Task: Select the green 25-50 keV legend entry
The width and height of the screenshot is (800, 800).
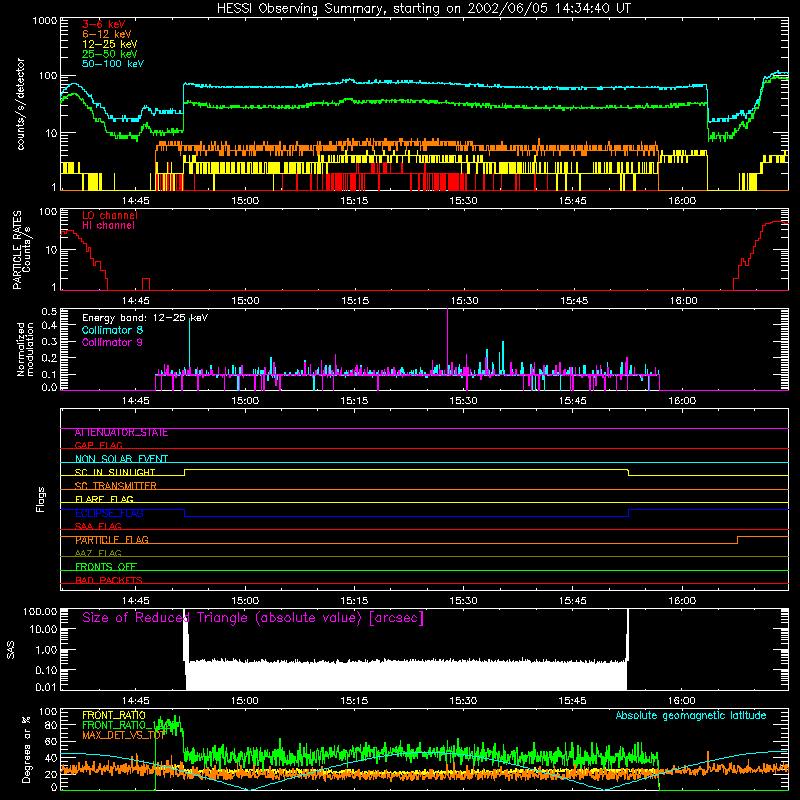Action: pos(110,54)
